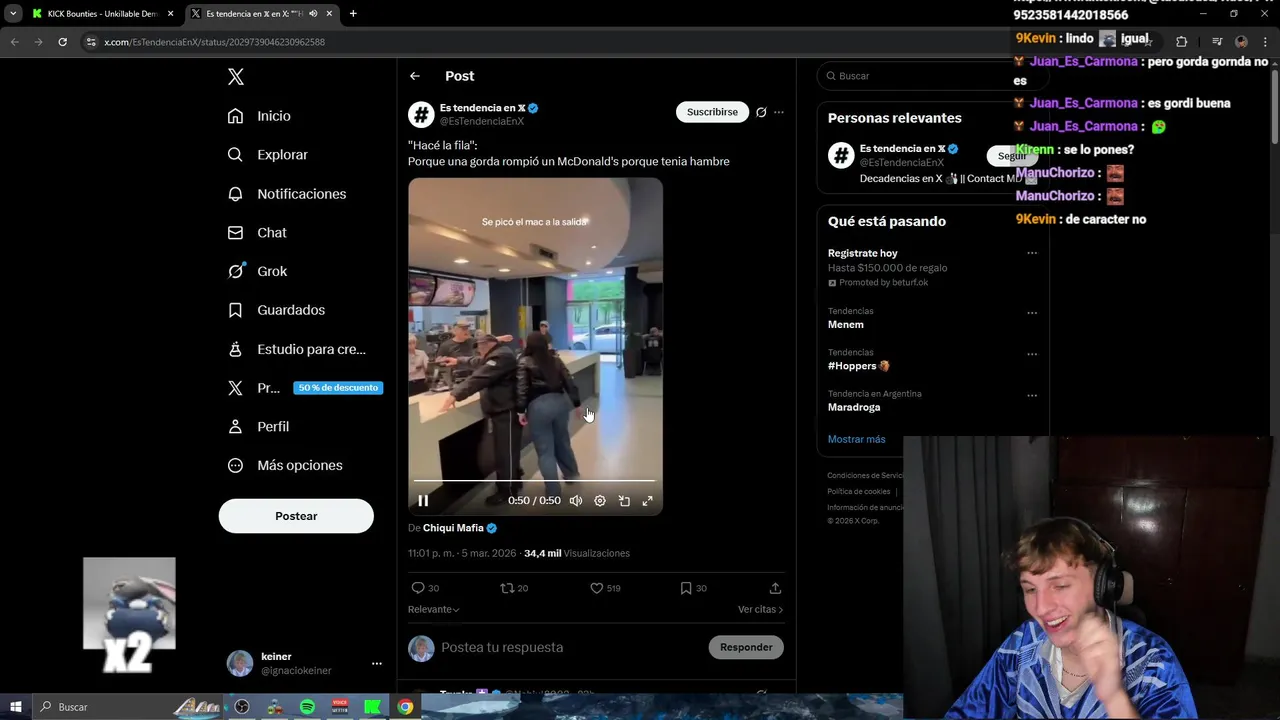Open Spotify from the taskbar
Image resolution: width=1280 pixels, height=720 pixels.
pos(307,707)
